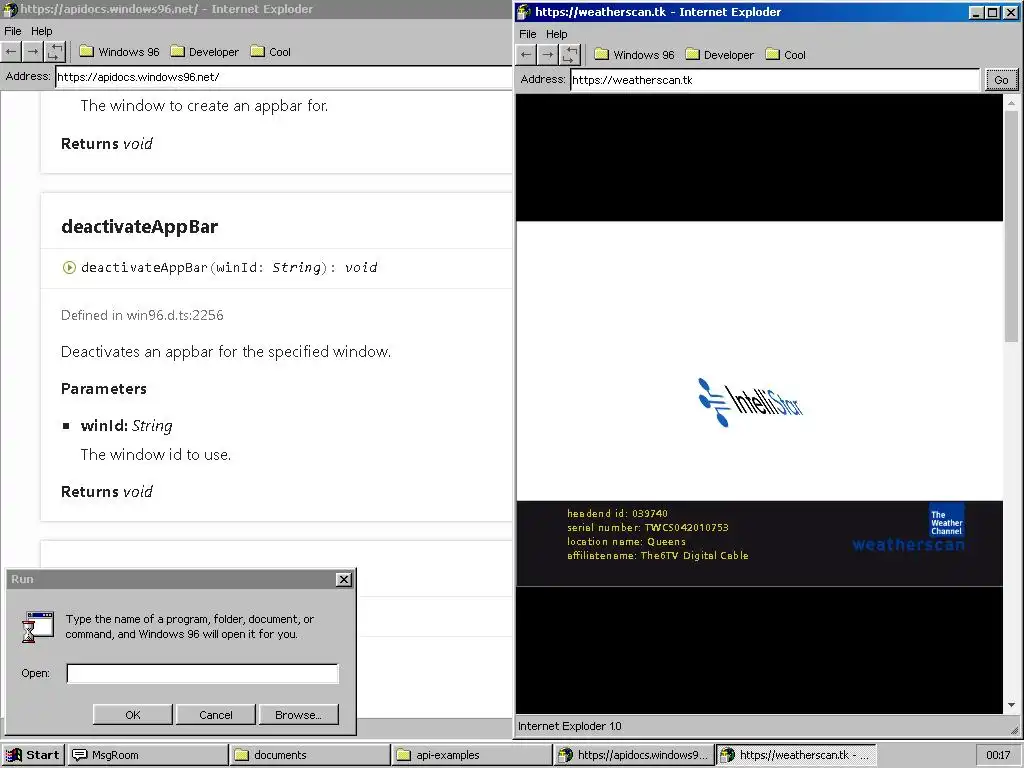Open the Developer bookmark folder in the apidocs window
This screenshot has height=768, width=1024.
coord(204,52)
